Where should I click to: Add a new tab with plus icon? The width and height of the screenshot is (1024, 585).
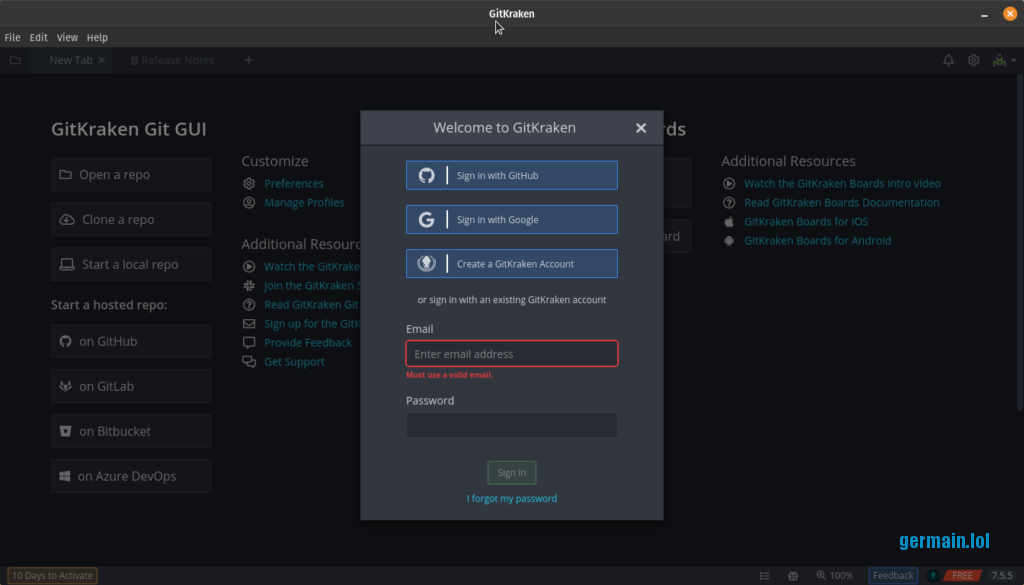point(249,60)
